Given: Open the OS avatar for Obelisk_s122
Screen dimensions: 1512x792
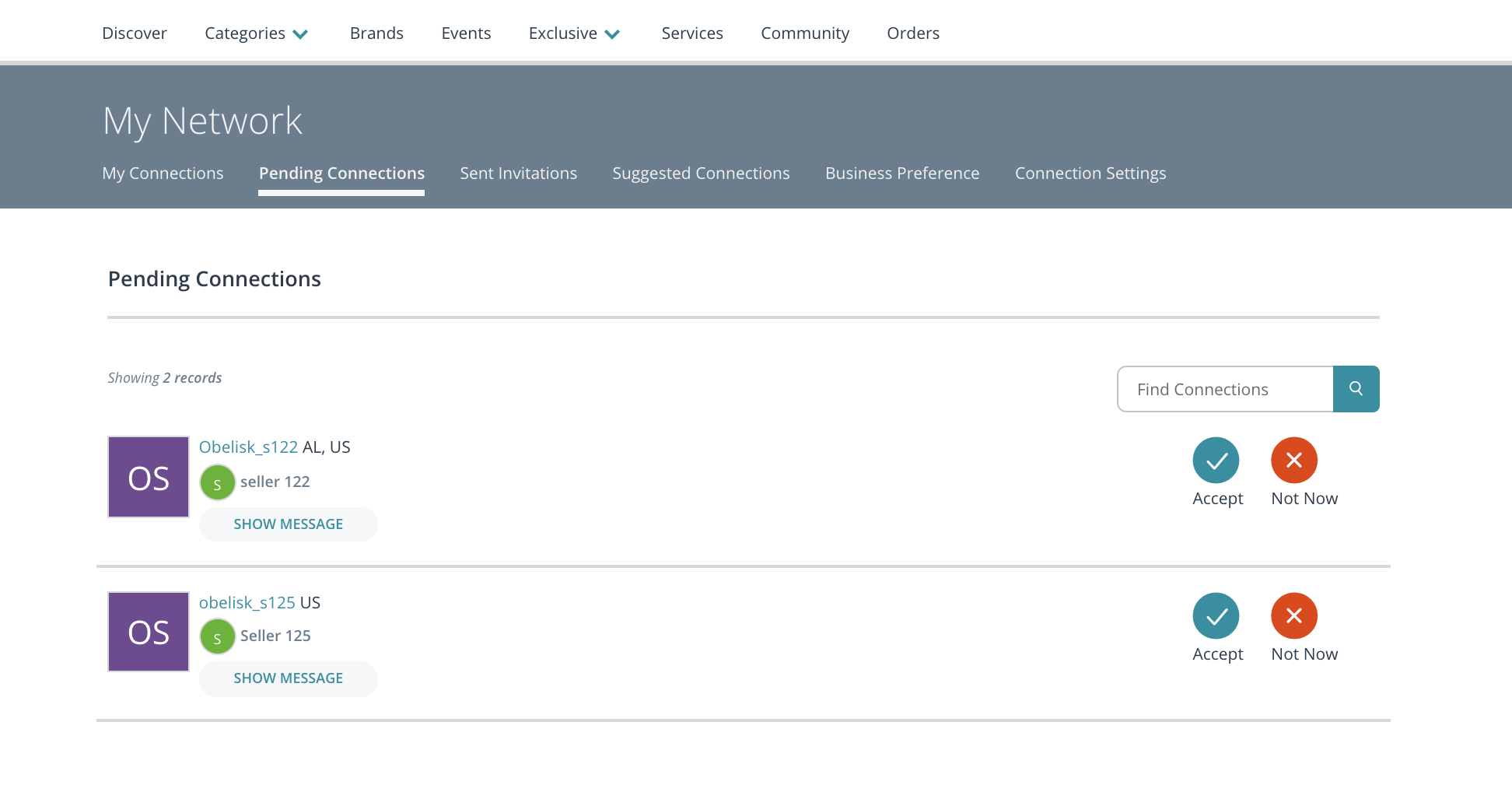Looking at the screenshot, I should [x=149, y=477].
